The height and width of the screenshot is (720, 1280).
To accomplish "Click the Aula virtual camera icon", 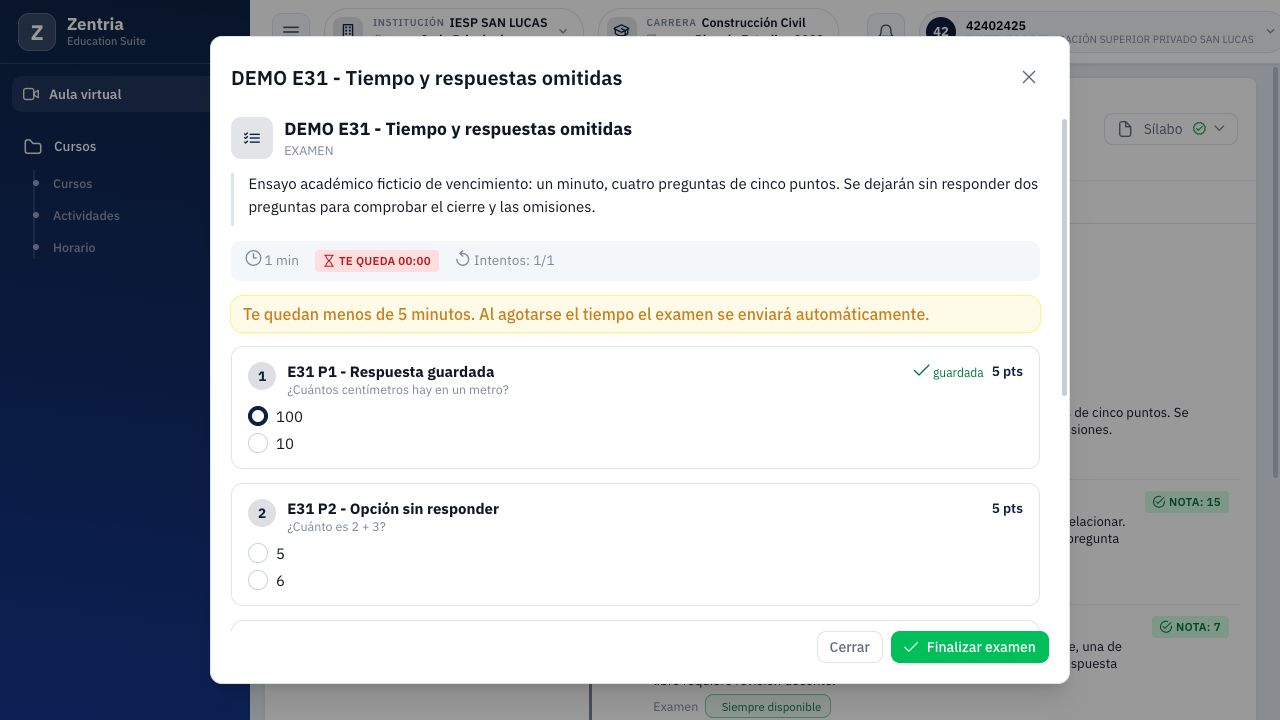I will [31, 94].
